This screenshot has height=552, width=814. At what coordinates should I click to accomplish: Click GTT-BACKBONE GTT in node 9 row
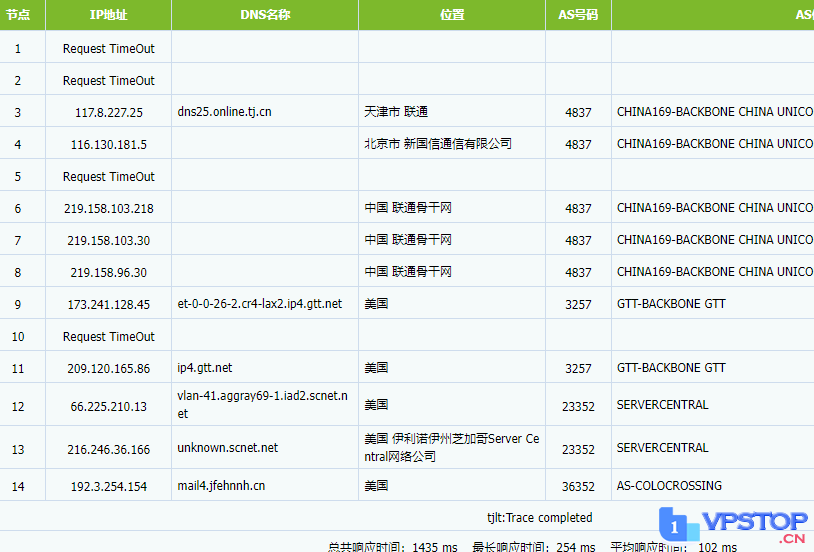click(x=671, y=304)
